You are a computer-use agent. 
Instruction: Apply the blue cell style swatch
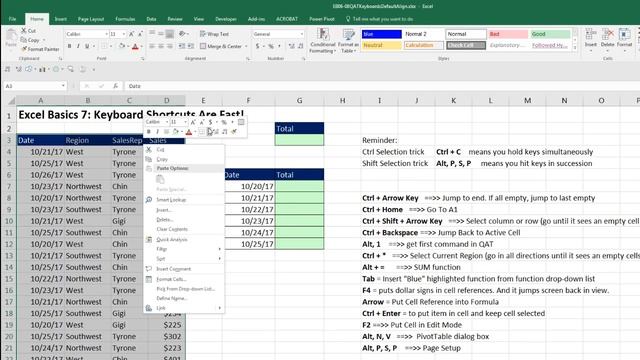[382, 34]
